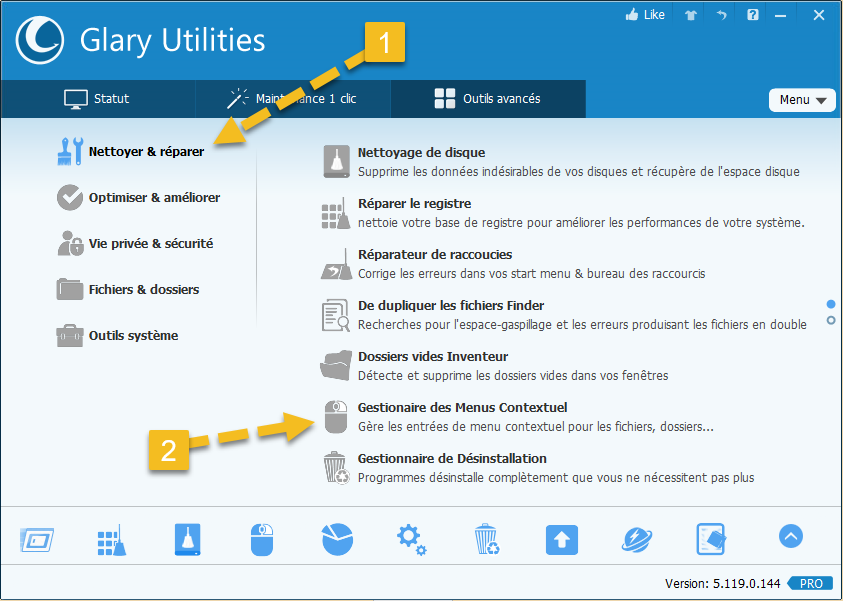The image size is (843, 601).
Task: Minimize the Glary Utilities window
Action: [781, 16]
